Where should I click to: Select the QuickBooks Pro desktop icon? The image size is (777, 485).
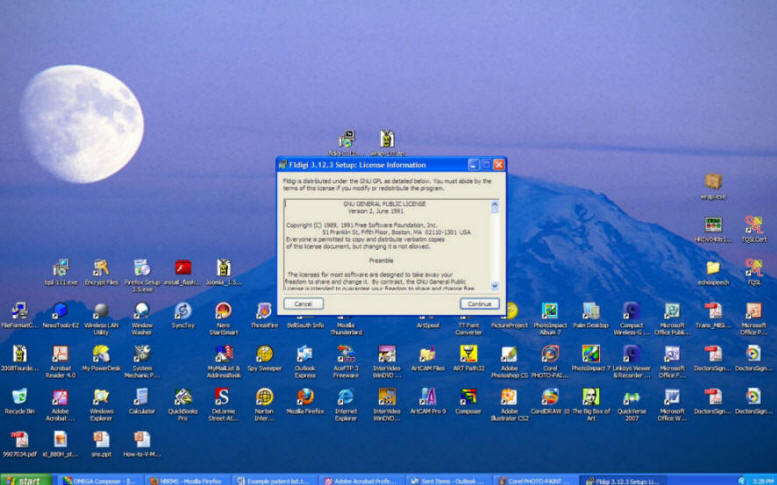(x=183, y=405)
